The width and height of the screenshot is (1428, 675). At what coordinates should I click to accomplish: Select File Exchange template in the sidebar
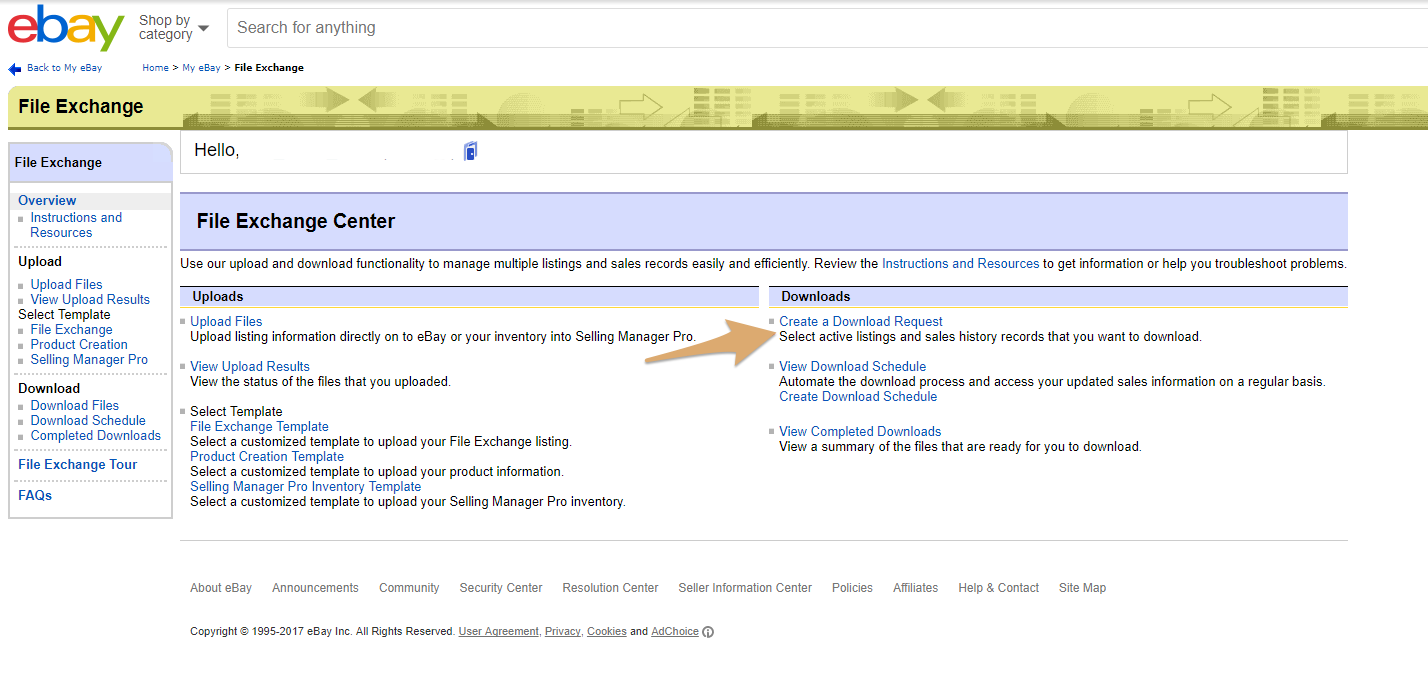71,330
